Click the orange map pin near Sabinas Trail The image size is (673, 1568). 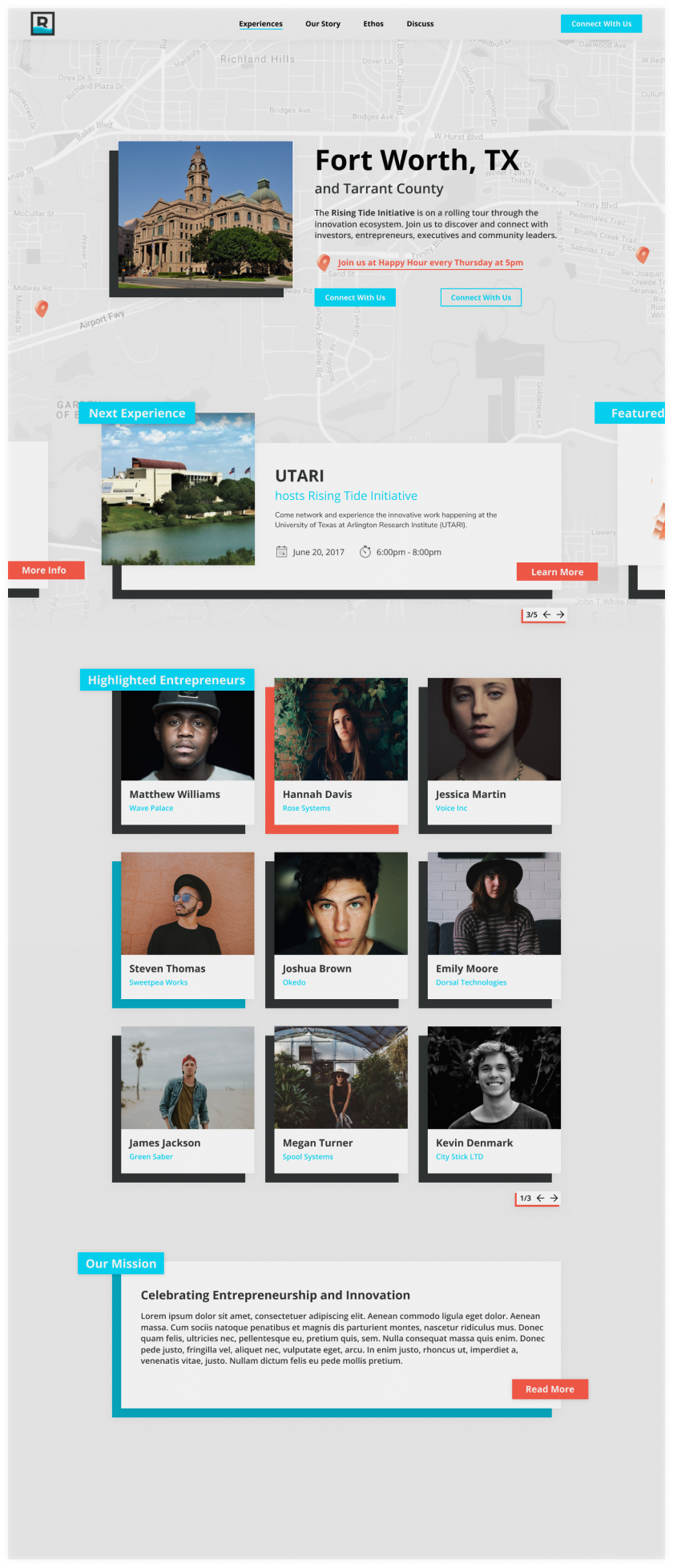pos(643,255)
